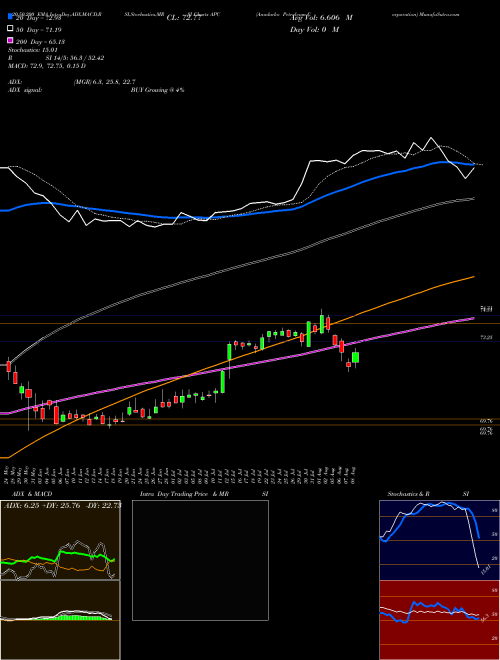Click the 'Day Vol: 0 M' value
The image size is (500, 660).
click(314, 29)
